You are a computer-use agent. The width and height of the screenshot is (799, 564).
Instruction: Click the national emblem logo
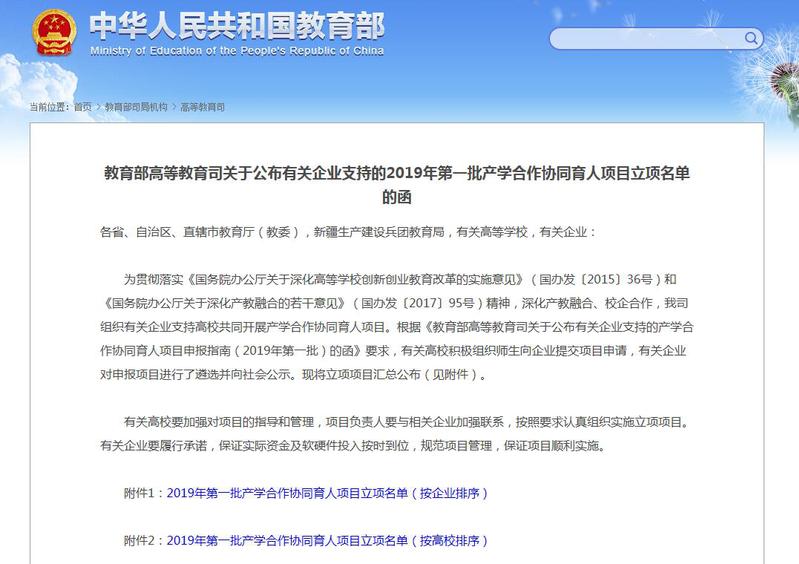click(x=54, y=33)
